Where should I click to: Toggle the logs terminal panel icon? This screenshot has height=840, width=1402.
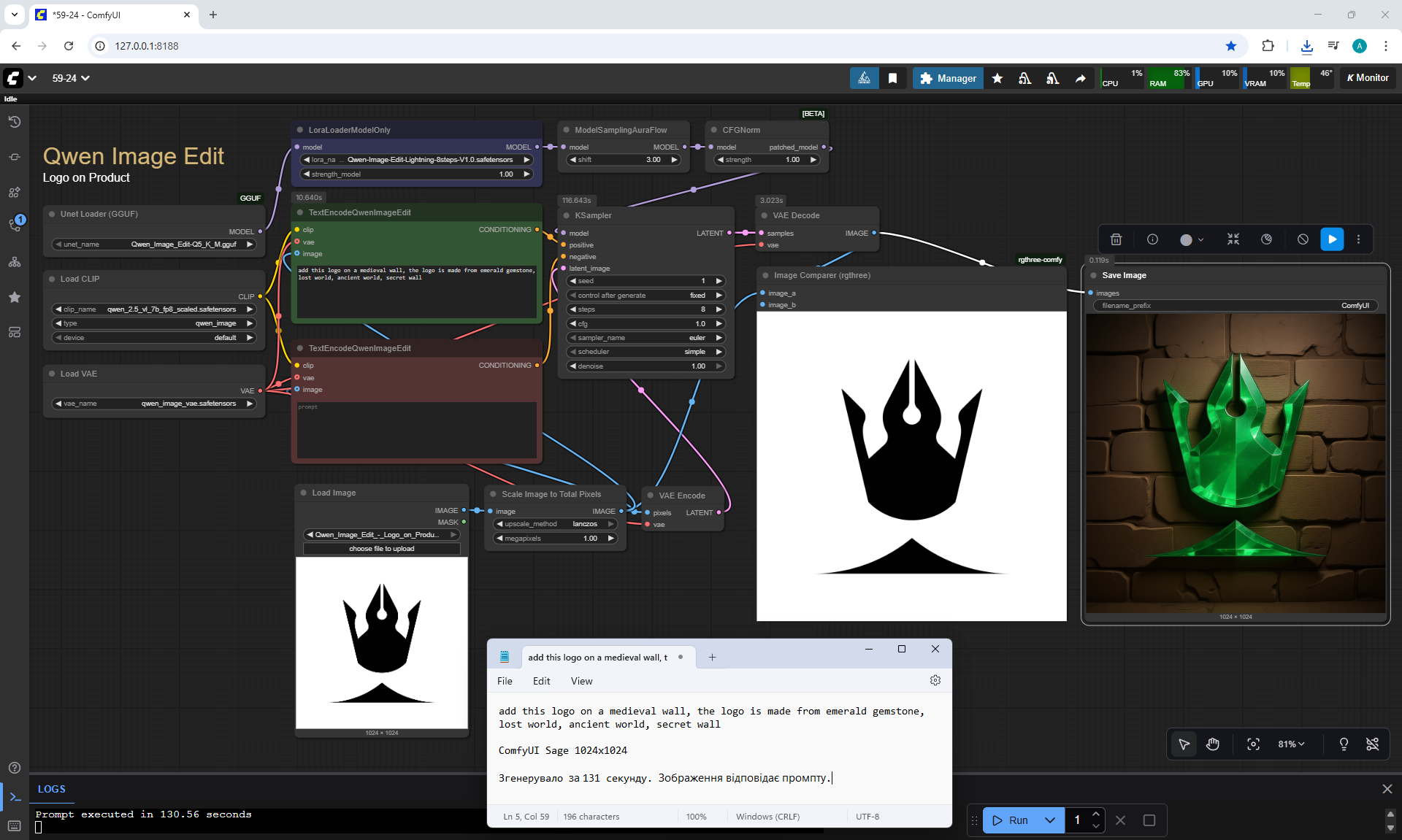point(15,797)
